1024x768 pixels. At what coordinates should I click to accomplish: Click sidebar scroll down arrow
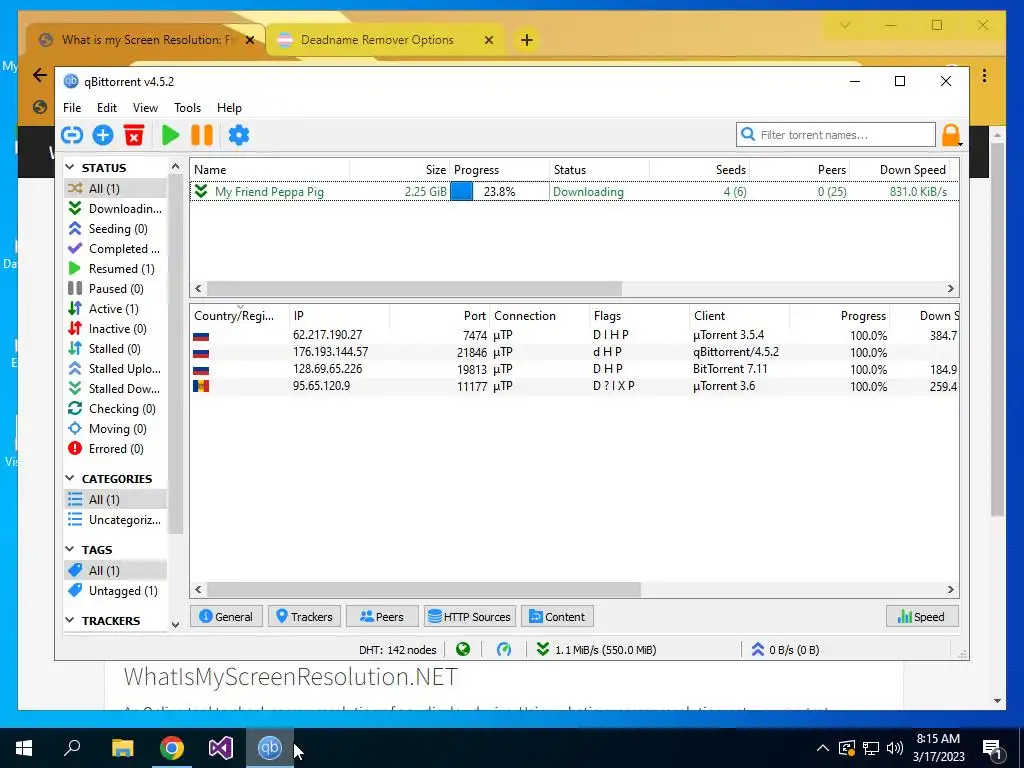tap(175, 624)
